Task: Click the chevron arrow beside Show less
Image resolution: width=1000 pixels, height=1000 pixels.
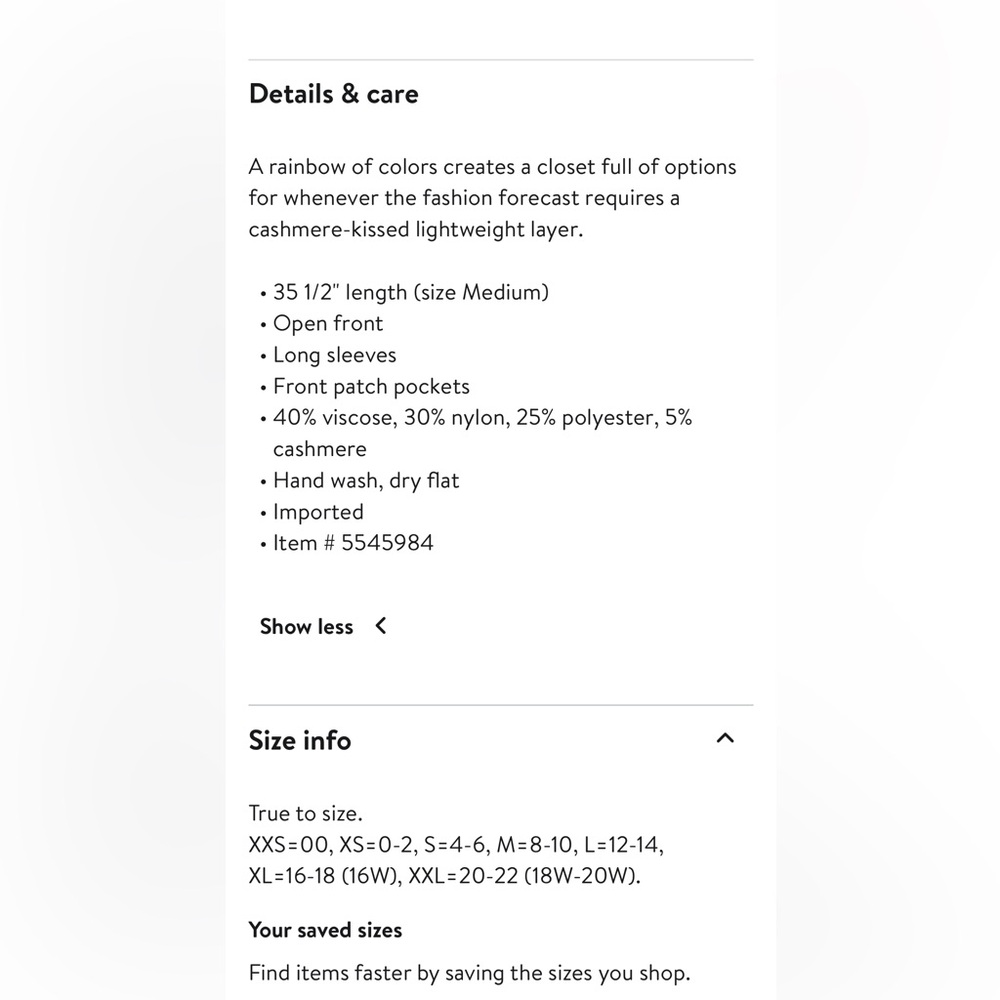Action: coord(381,626)
